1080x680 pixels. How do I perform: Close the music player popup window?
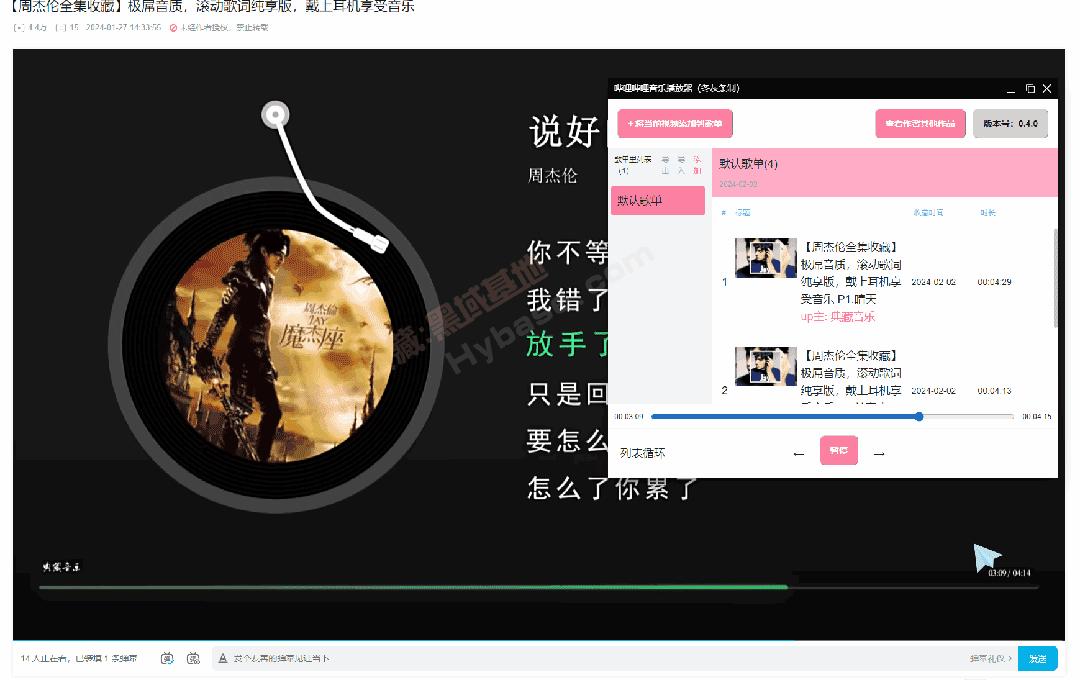pos(1047,89)
